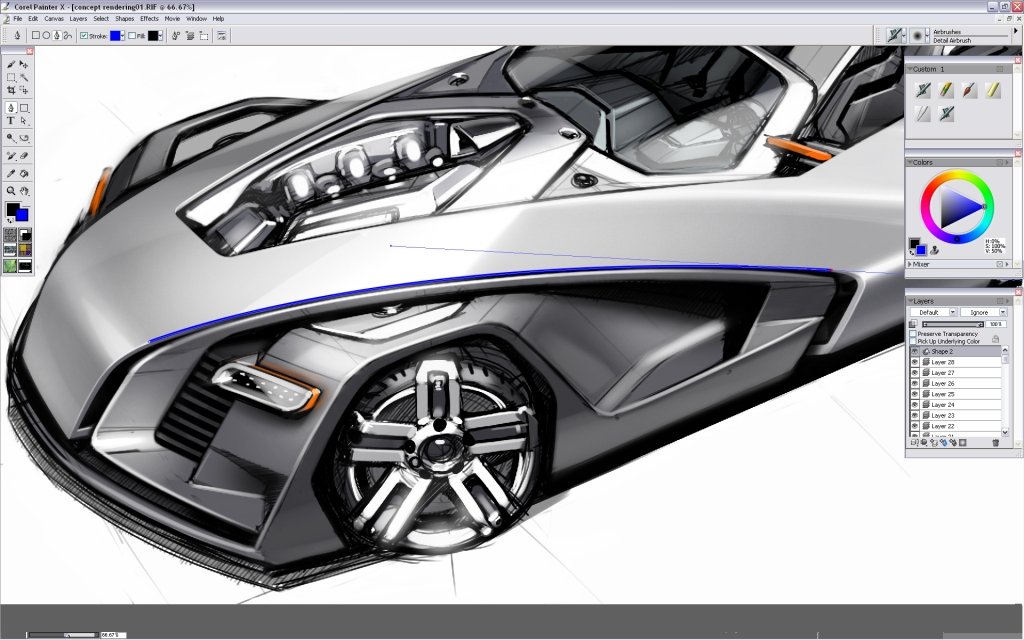Open the Default composite method dropdown
This screenshot has height=640, width=1024.
pos(953,312)
